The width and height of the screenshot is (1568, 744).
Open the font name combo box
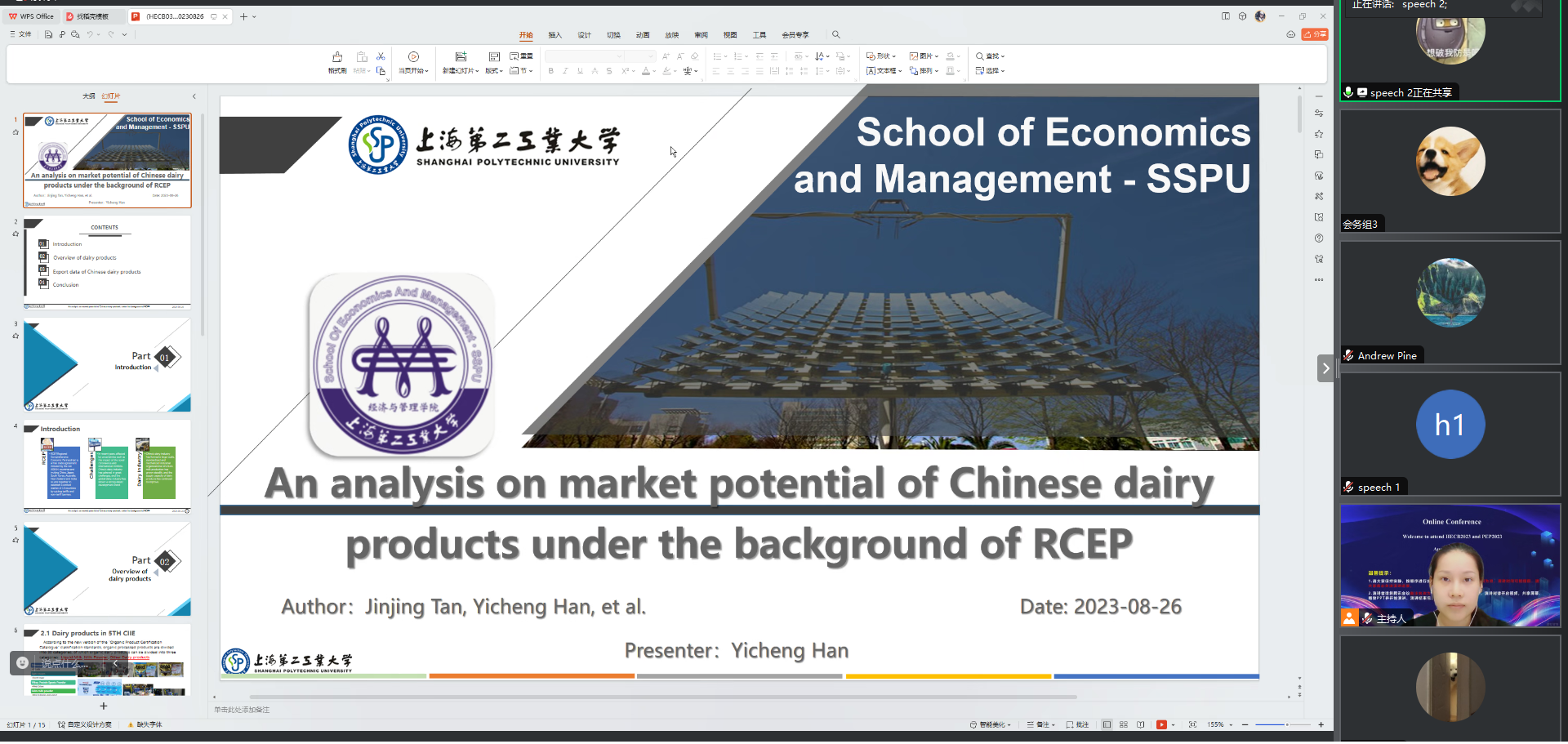coord(584,56)
